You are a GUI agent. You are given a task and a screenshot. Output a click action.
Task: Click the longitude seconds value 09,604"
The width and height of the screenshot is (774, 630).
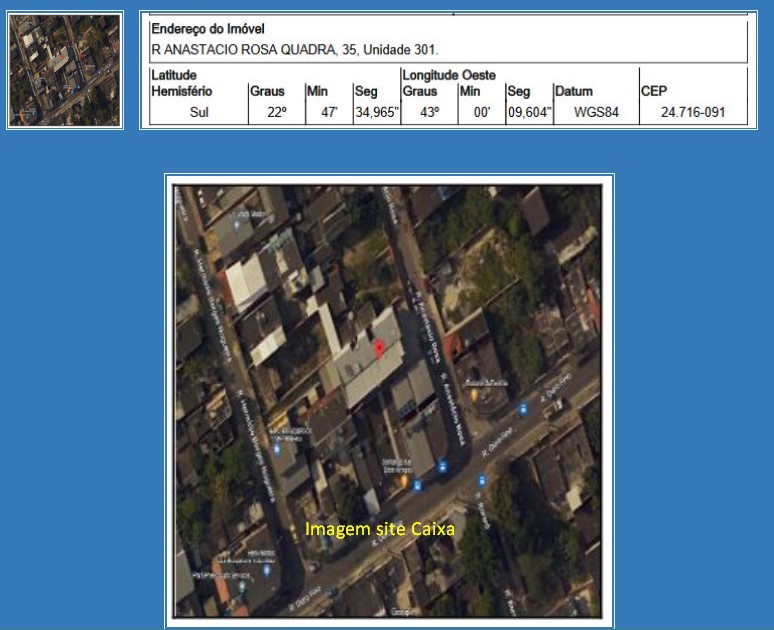tap(530, 113)
